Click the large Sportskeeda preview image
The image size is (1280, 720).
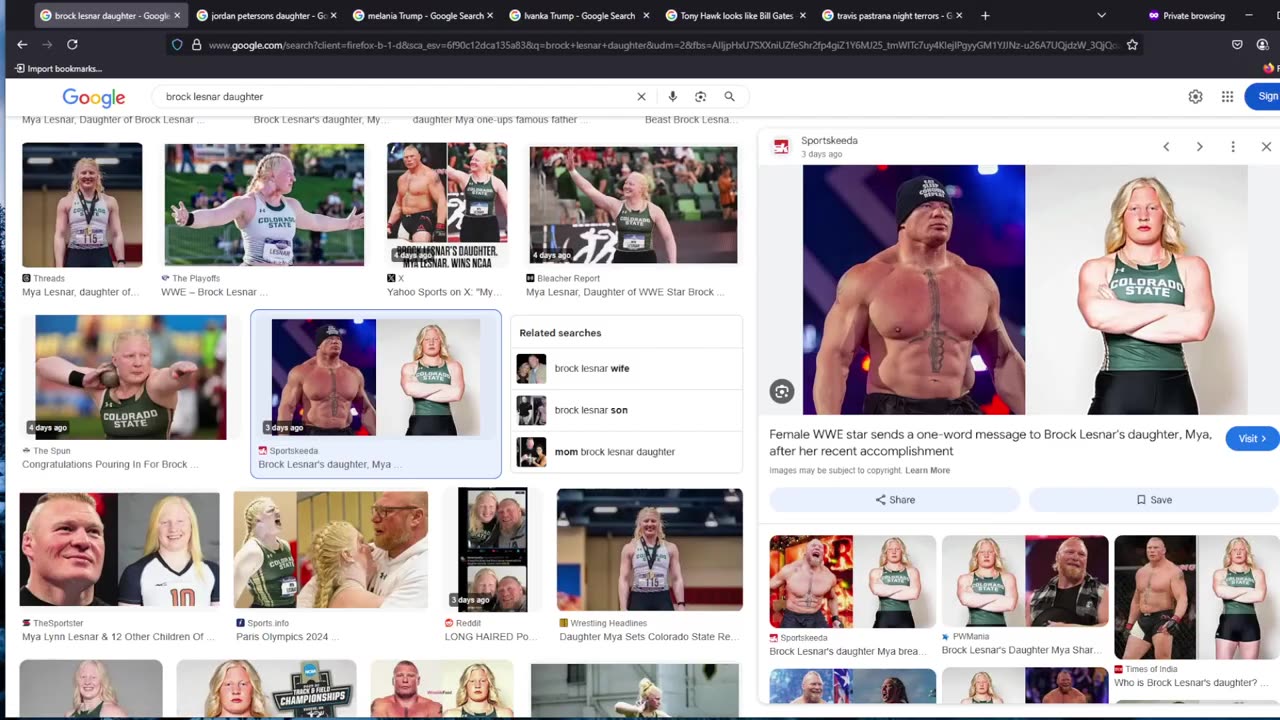[x=1025, y=290]
